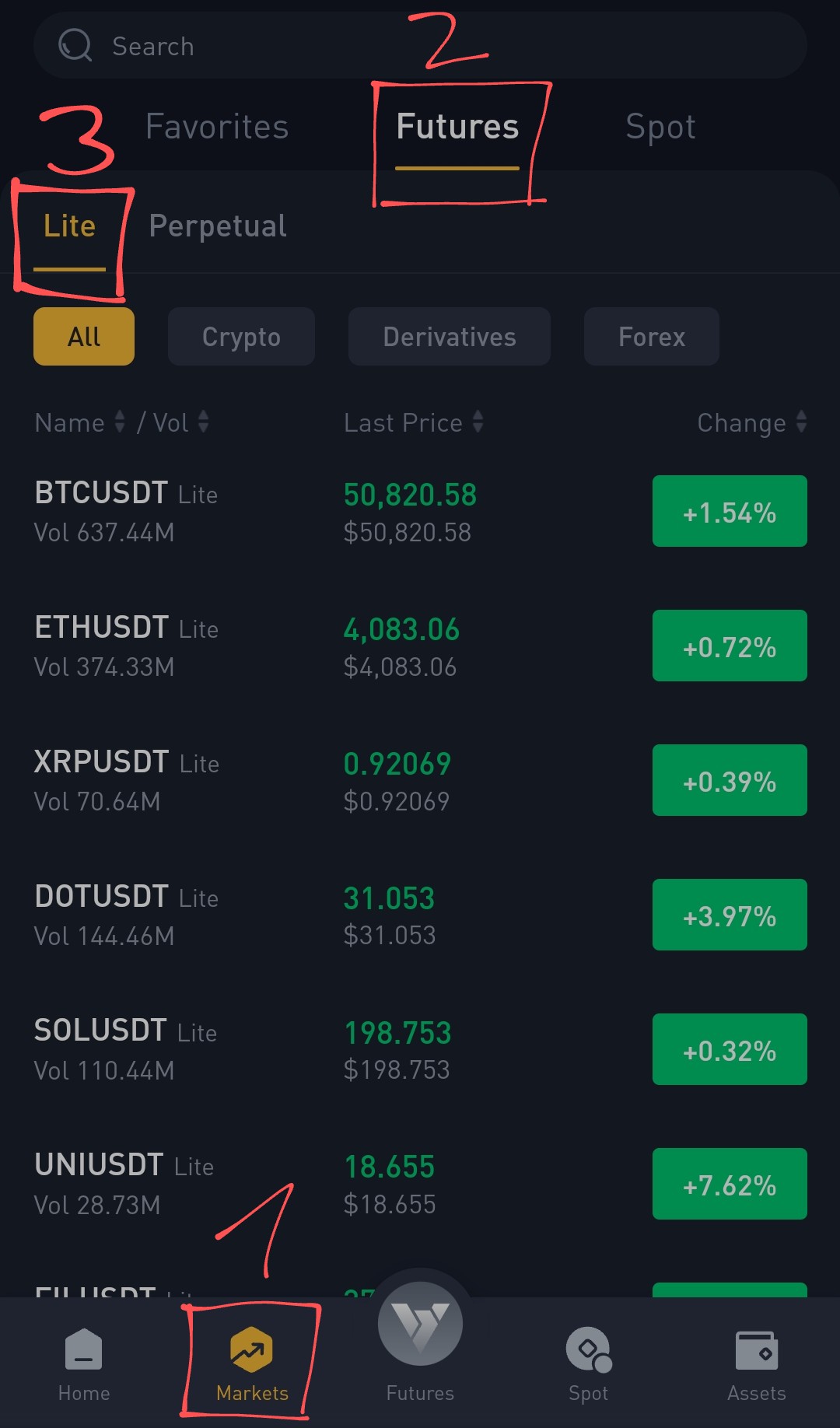Switch to the Perpetual sub-tab
This screenshot has height=1428, width=840.
click(218, 226)
